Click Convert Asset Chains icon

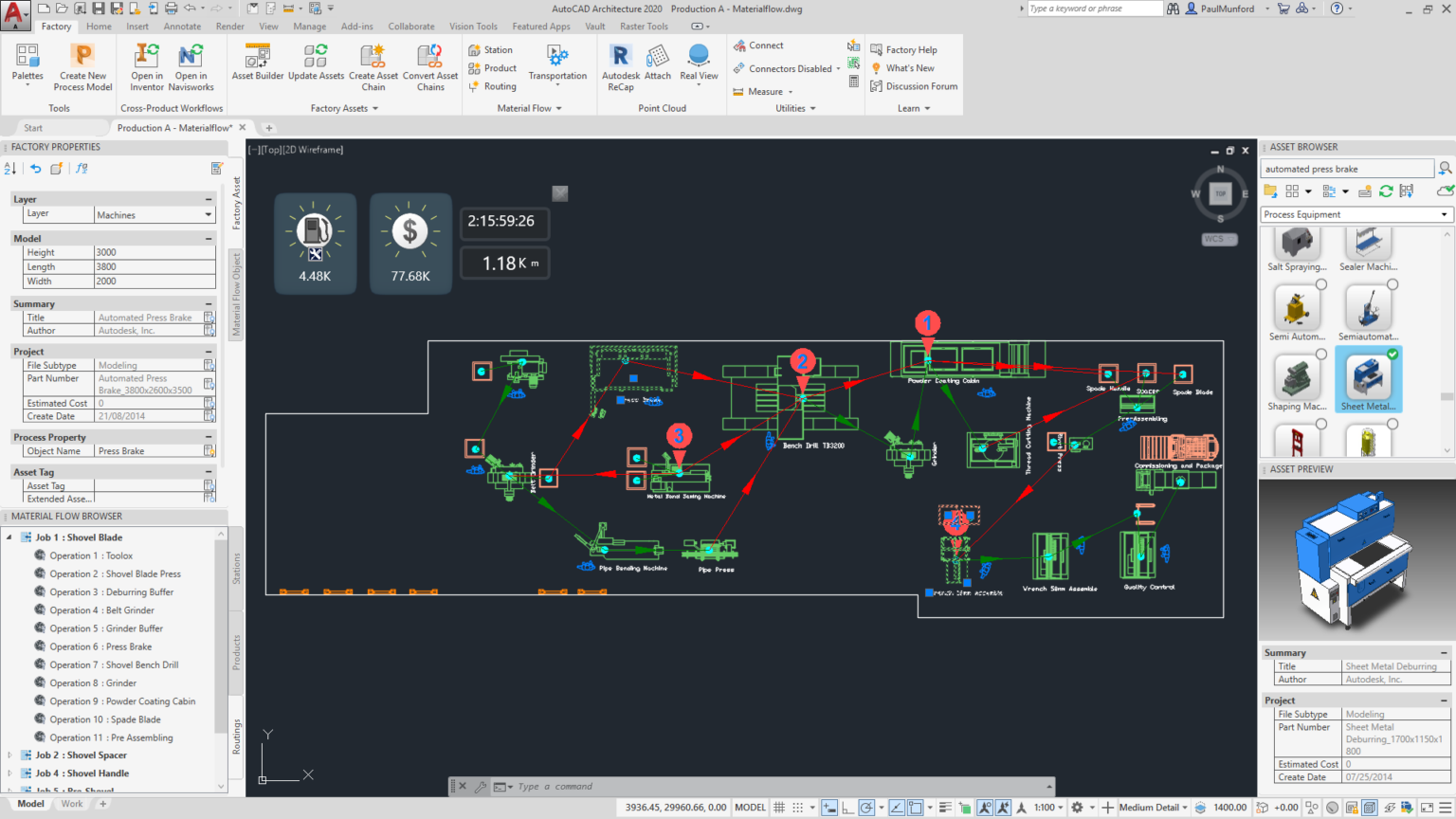coord(430,56)
